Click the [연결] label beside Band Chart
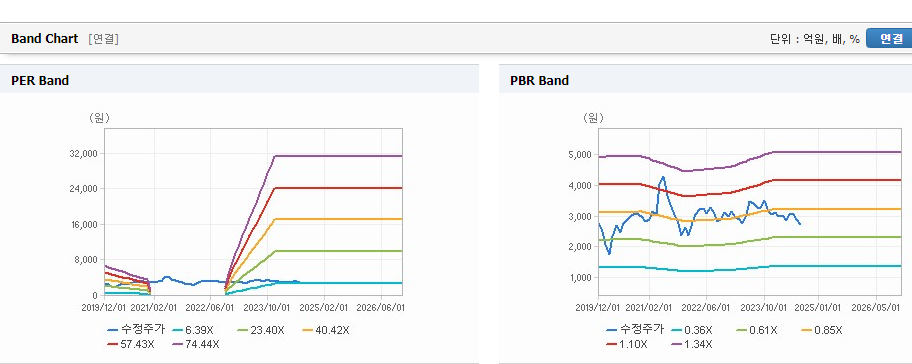912x364 pixels. (x=104, y=39)
